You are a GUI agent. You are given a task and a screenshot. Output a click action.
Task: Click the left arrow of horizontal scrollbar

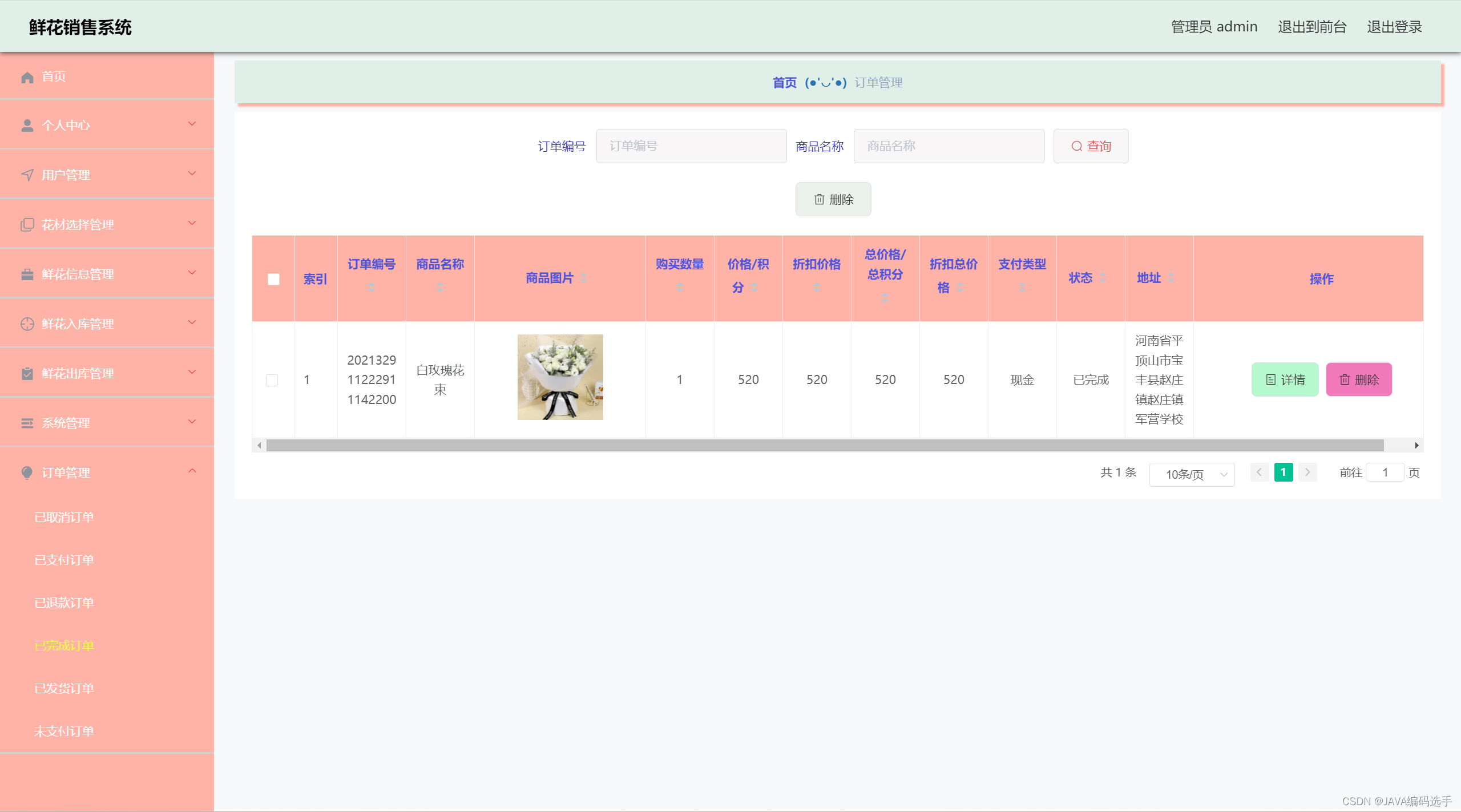259,445
